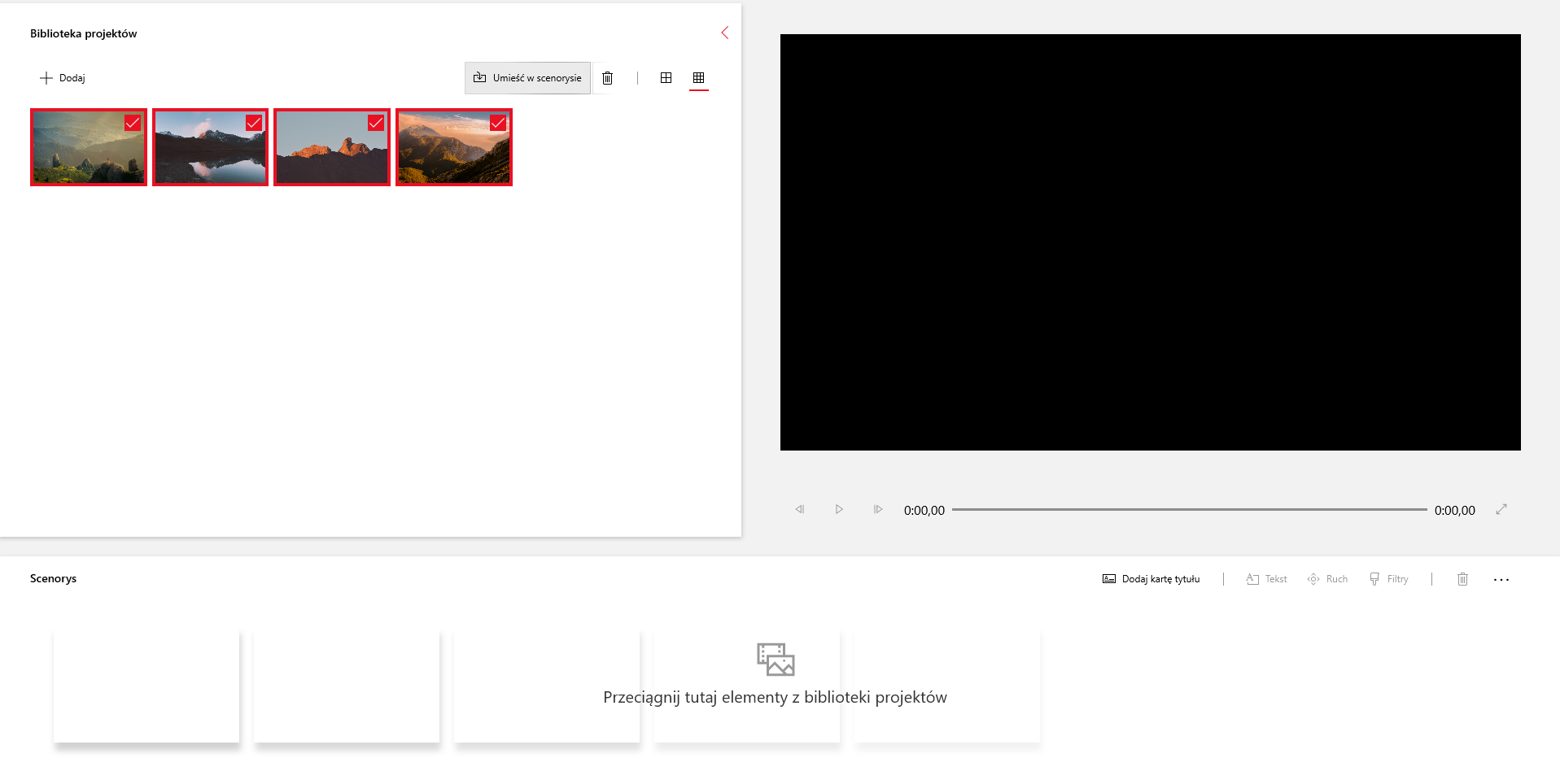Click the red peaks photo thumbnail
Screen dimensions: 1560x784
tap(326, 155)
